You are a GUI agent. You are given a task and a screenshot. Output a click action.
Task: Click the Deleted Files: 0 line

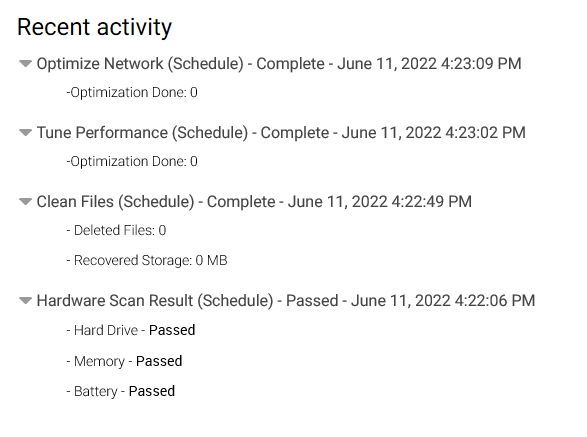[116, 230]
